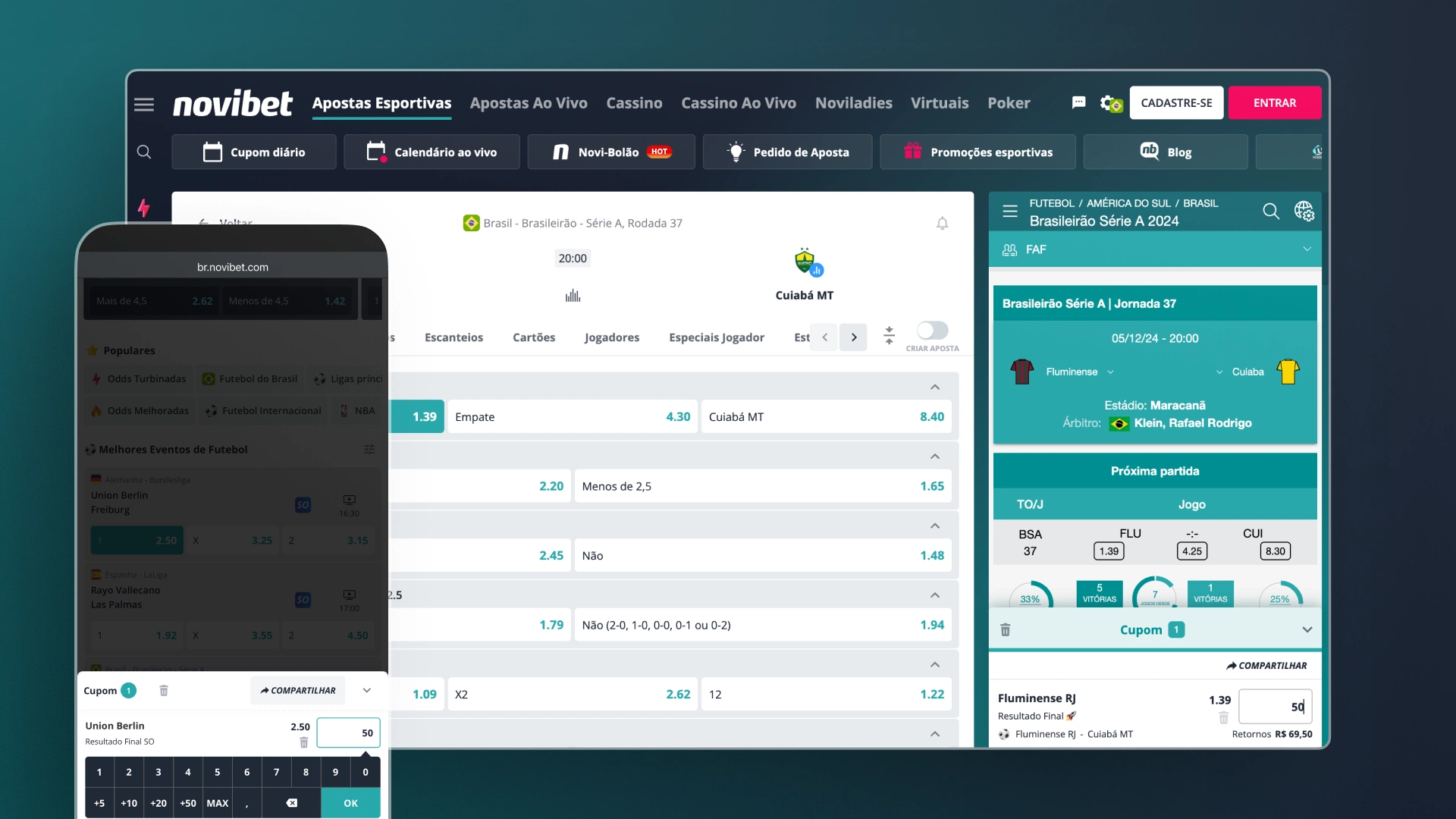
Task: Select Cuiabá MT odds 8.40
Action: click(x=826, y=417)
